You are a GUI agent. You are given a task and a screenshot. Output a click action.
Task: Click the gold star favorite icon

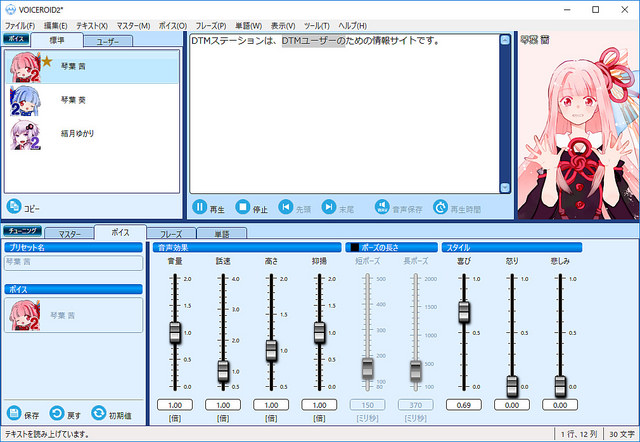tap(47, 61)
